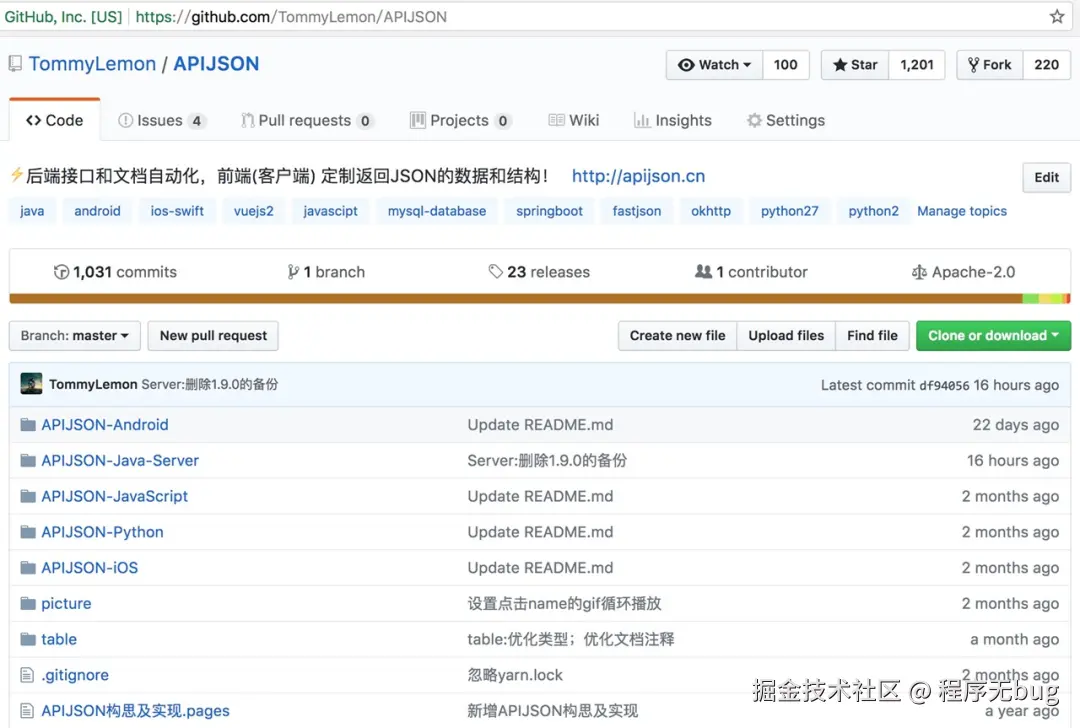Expand the Clone or download dropdown
The image size is (1080, 728).
pos(993,335)
